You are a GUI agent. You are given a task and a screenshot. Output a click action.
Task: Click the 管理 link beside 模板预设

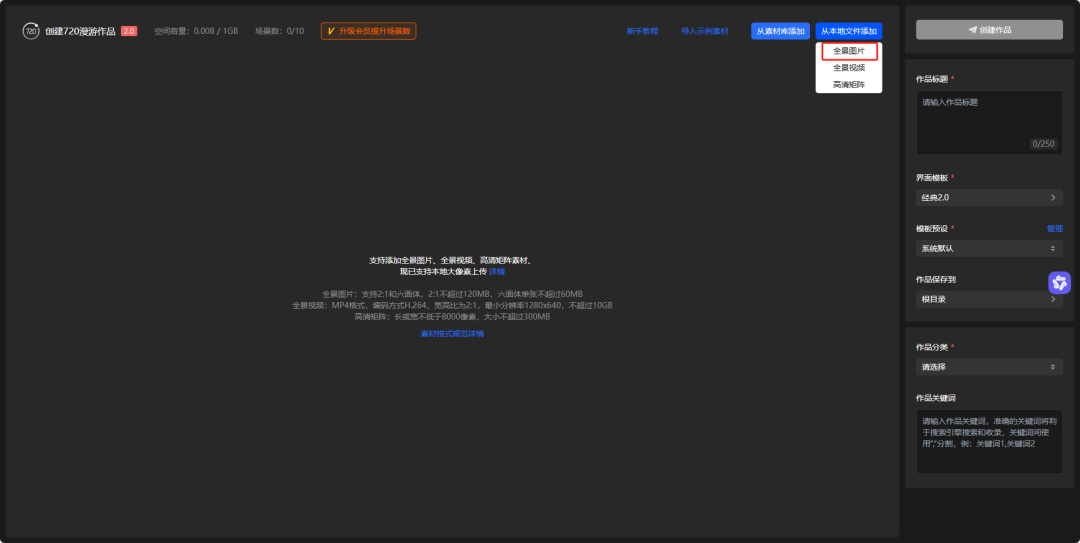(1055, 229)
